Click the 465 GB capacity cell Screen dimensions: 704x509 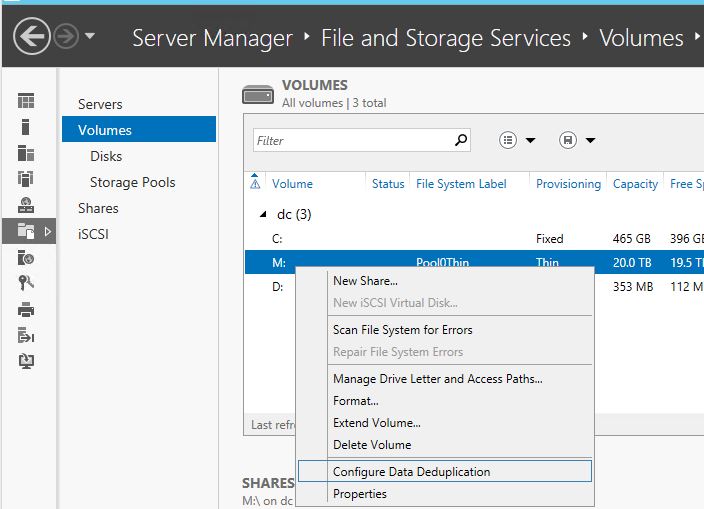(x=631, y=238)
